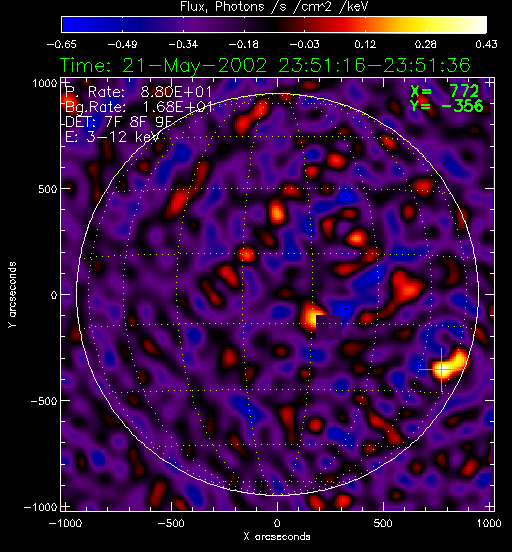The image size is (512, 552).
Task: Click the P. Rate 8.80E+01 label
Action: pyautogui.click(x=139, y=92)
